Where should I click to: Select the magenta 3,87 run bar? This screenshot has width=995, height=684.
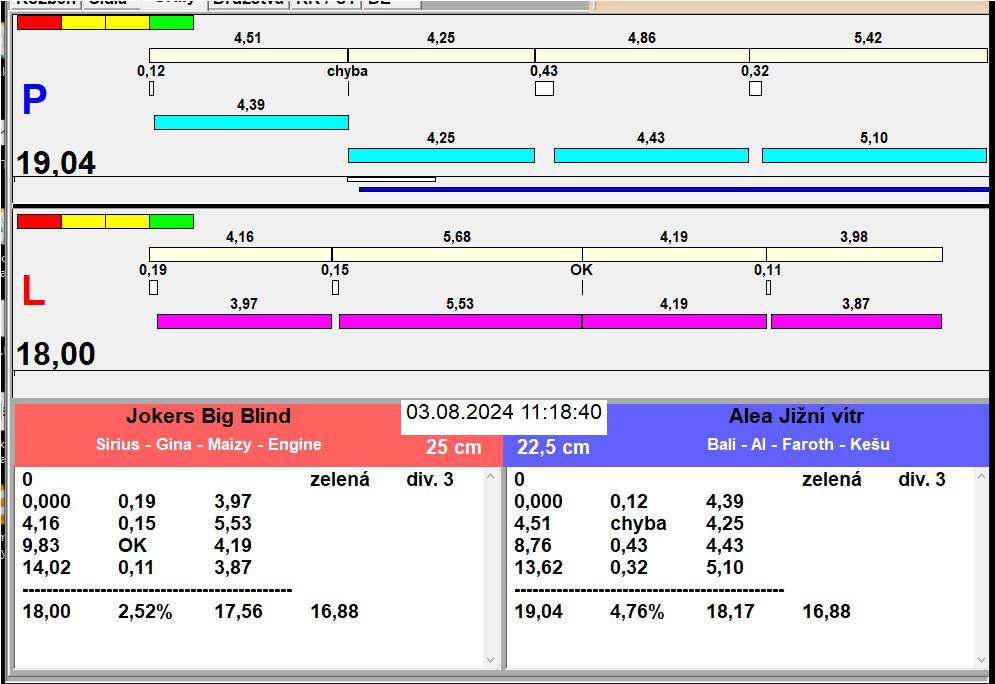856,321
